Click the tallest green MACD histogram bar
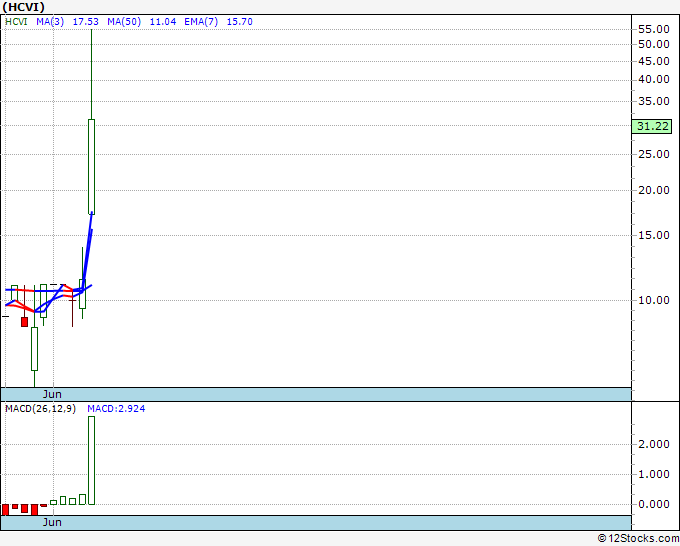Viewport: 680px width, 546px height. pyautogui.click(x=92, y=460)
